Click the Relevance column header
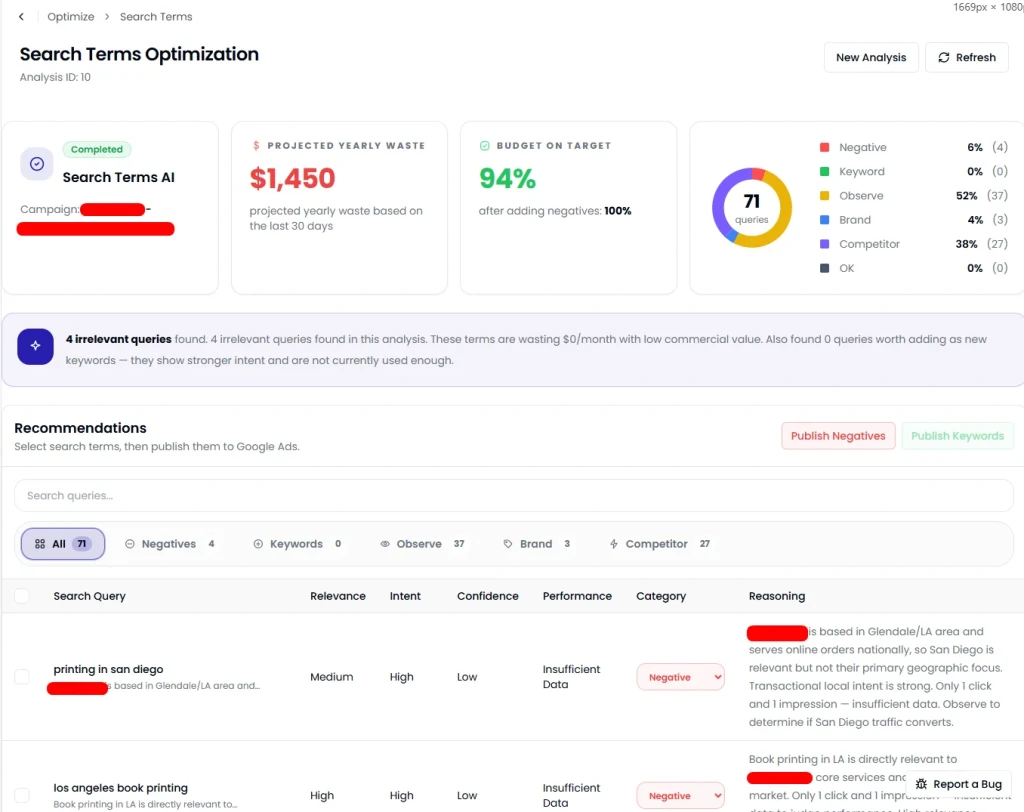This screenshot has width=1024, height=812. click(x=338, y=596)
